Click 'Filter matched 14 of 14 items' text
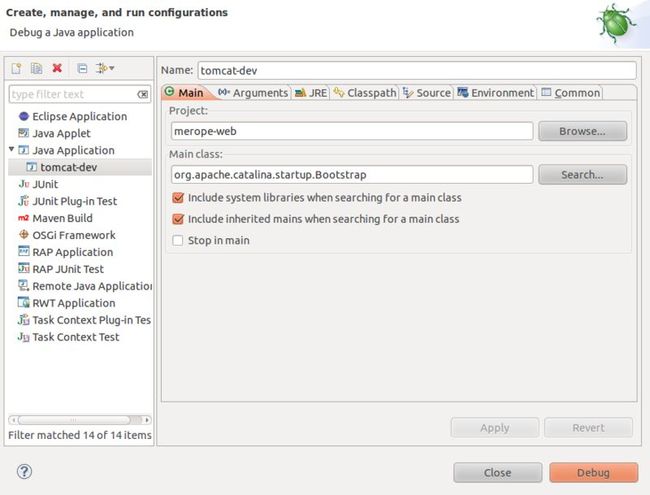Viewport: 650px width, 495px height. (80, 435)
